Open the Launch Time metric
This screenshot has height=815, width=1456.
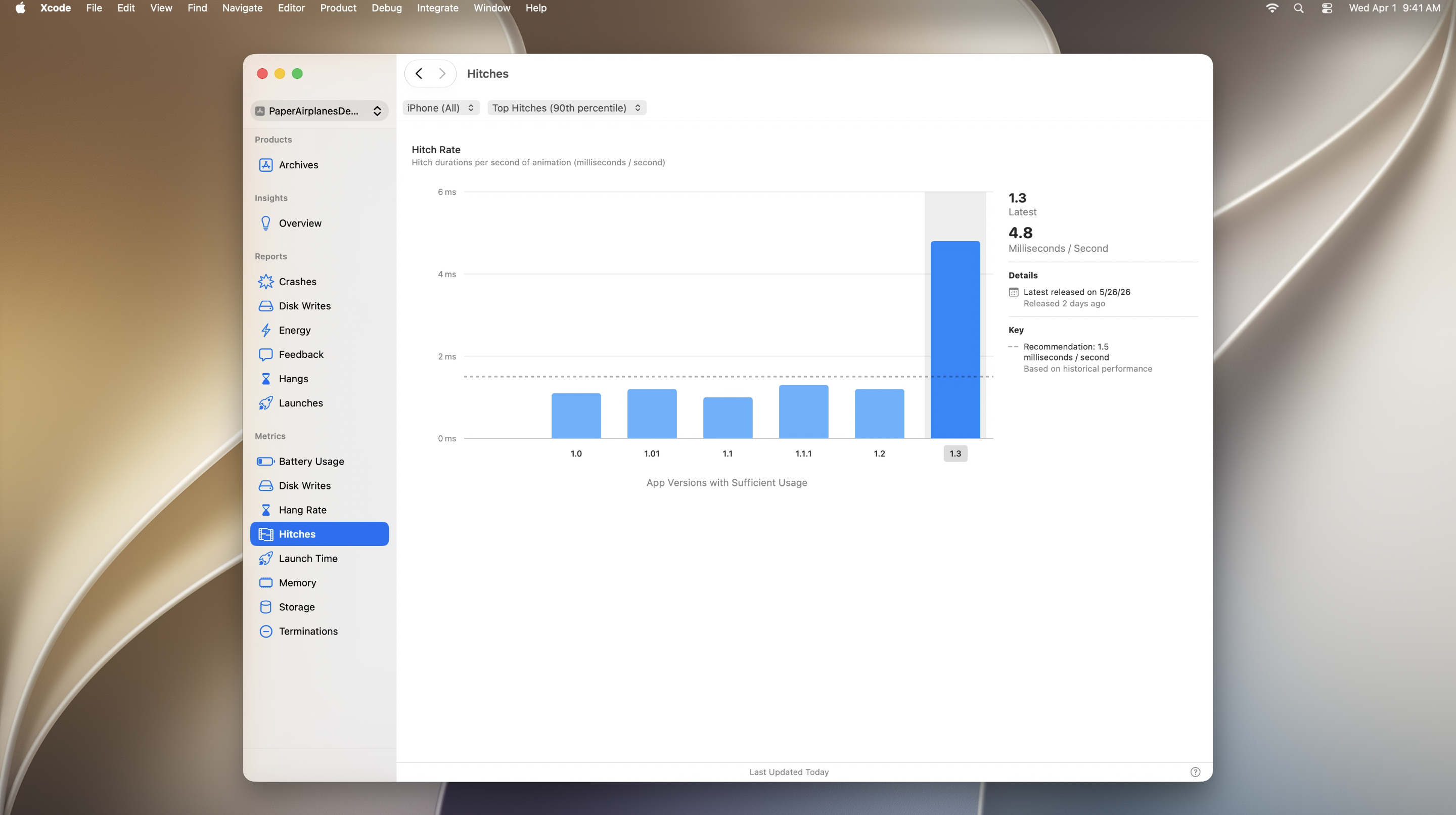point(320,558)
